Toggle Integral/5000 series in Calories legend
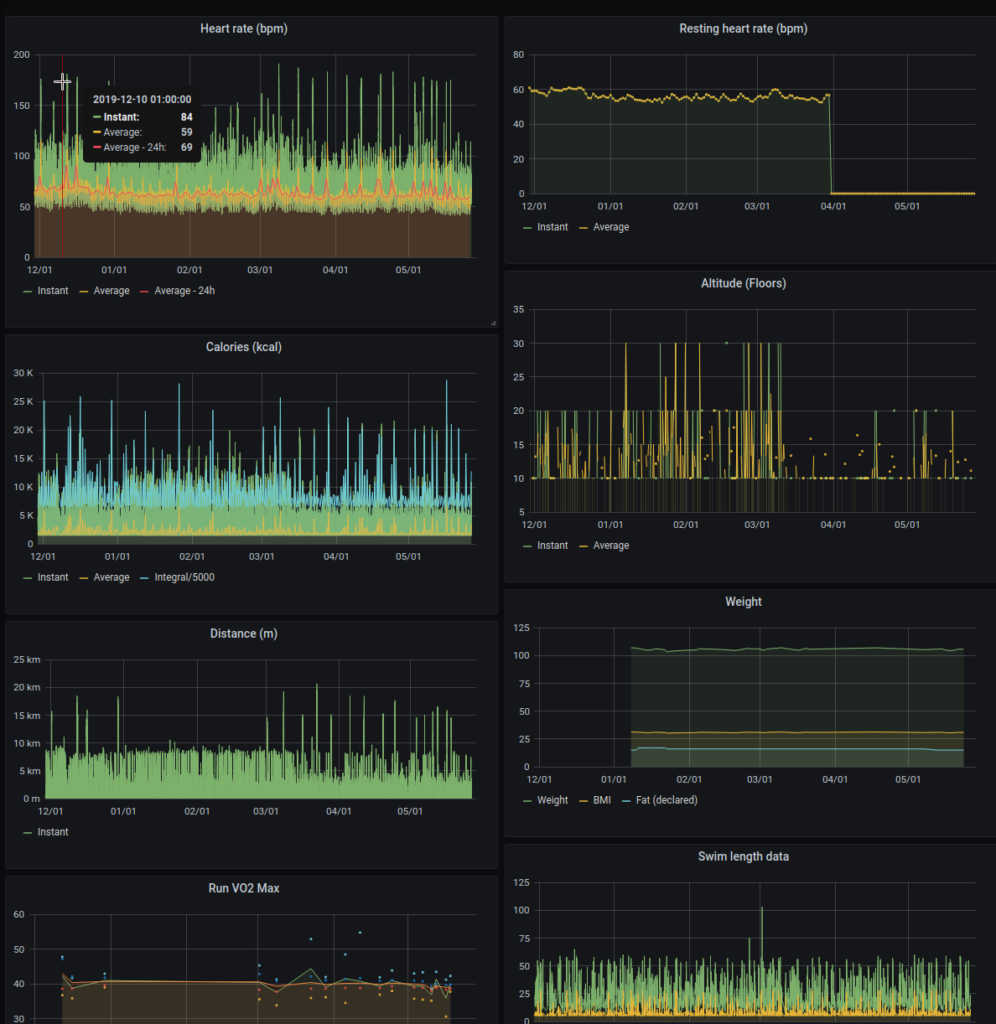The image size is (996, 1024). 184,577
